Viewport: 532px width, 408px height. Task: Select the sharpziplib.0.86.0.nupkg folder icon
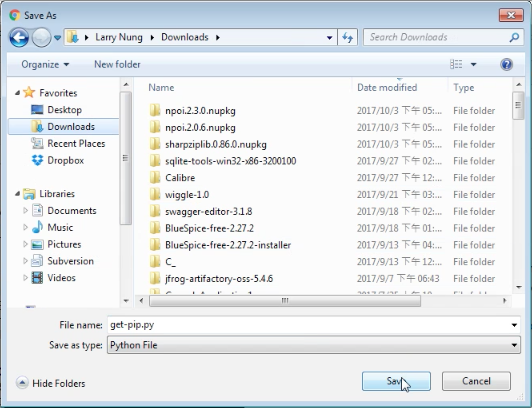[155, 144]
